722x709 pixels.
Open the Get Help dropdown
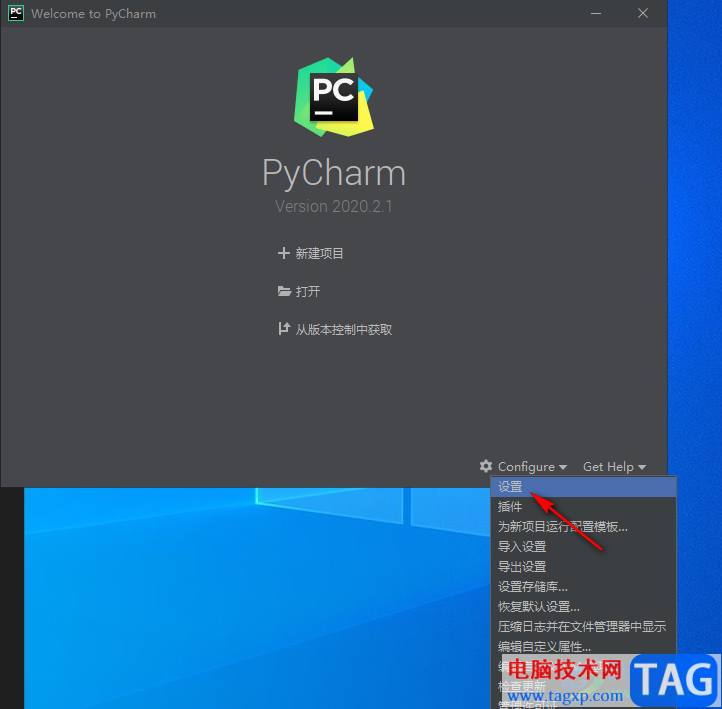click(x=614, y=466)
